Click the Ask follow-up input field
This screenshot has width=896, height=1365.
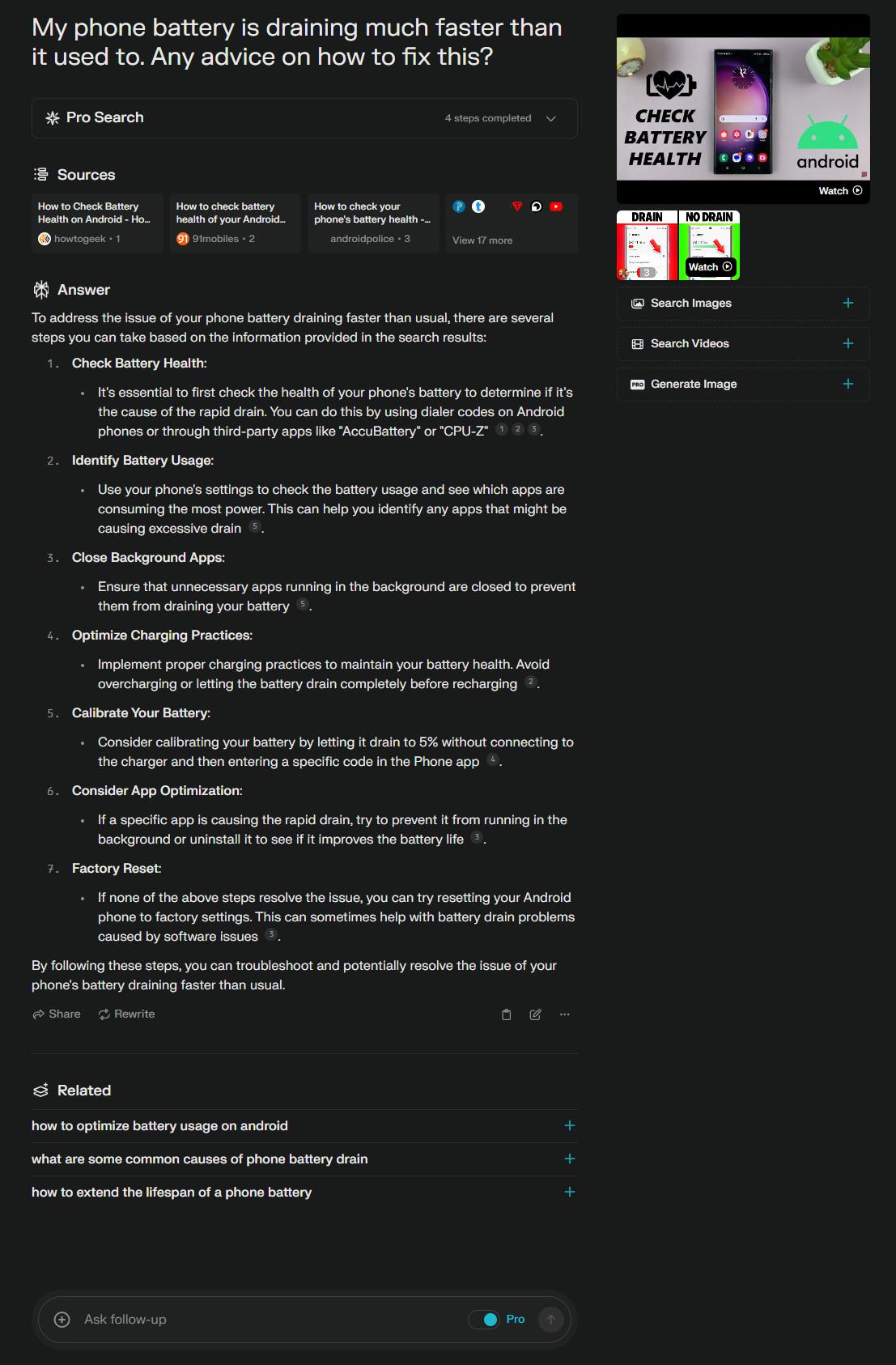267,1320
